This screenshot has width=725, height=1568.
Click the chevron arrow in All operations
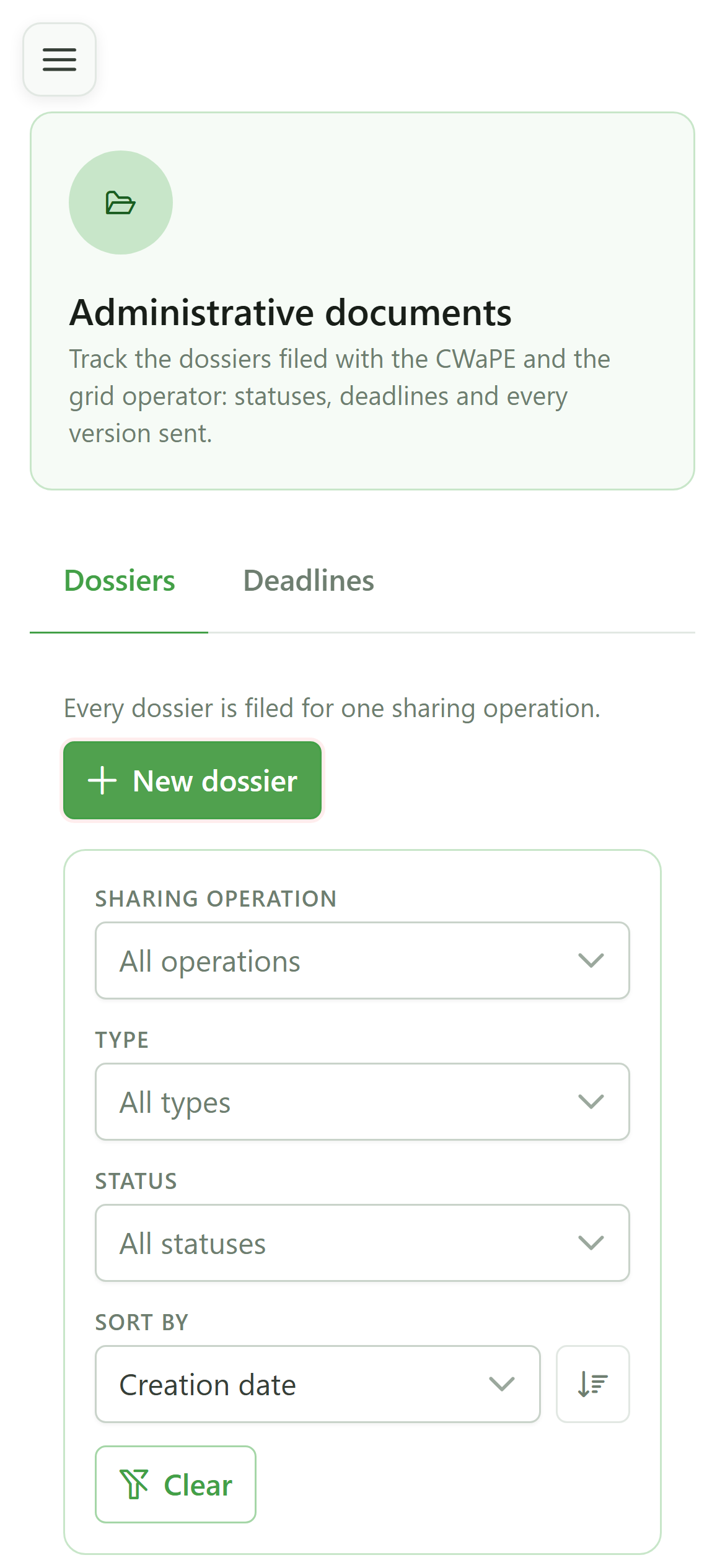(591, 960)
